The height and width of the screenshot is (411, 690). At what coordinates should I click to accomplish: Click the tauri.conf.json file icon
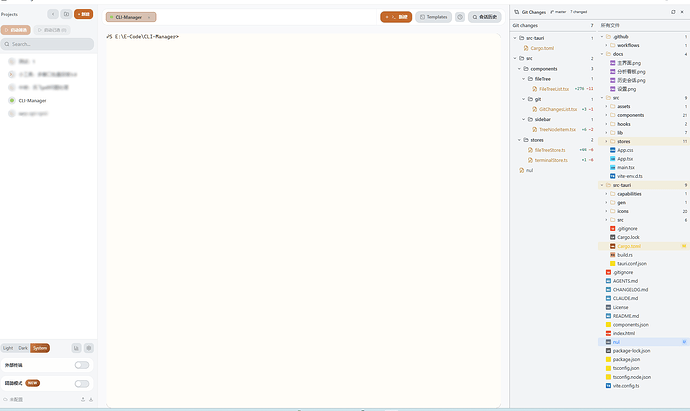pos(613,264)
